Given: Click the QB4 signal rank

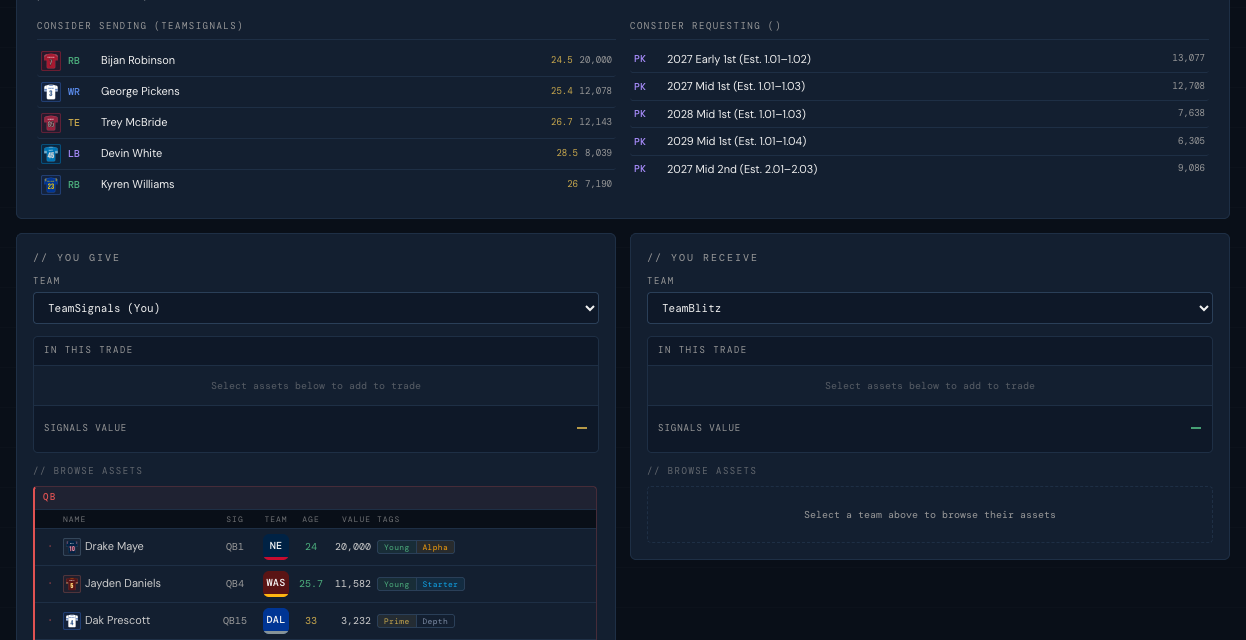Looking at the screenshot, I should (234, 584).
